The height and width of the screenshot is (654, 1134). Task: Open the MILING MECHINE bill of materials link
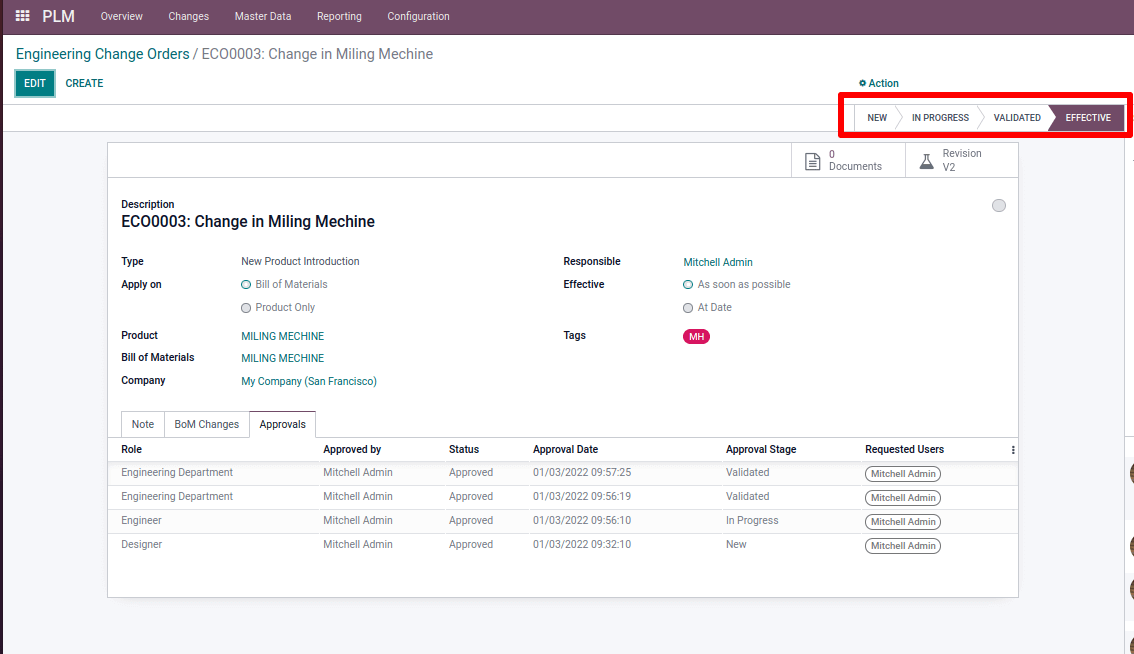[x=283, y=358]
